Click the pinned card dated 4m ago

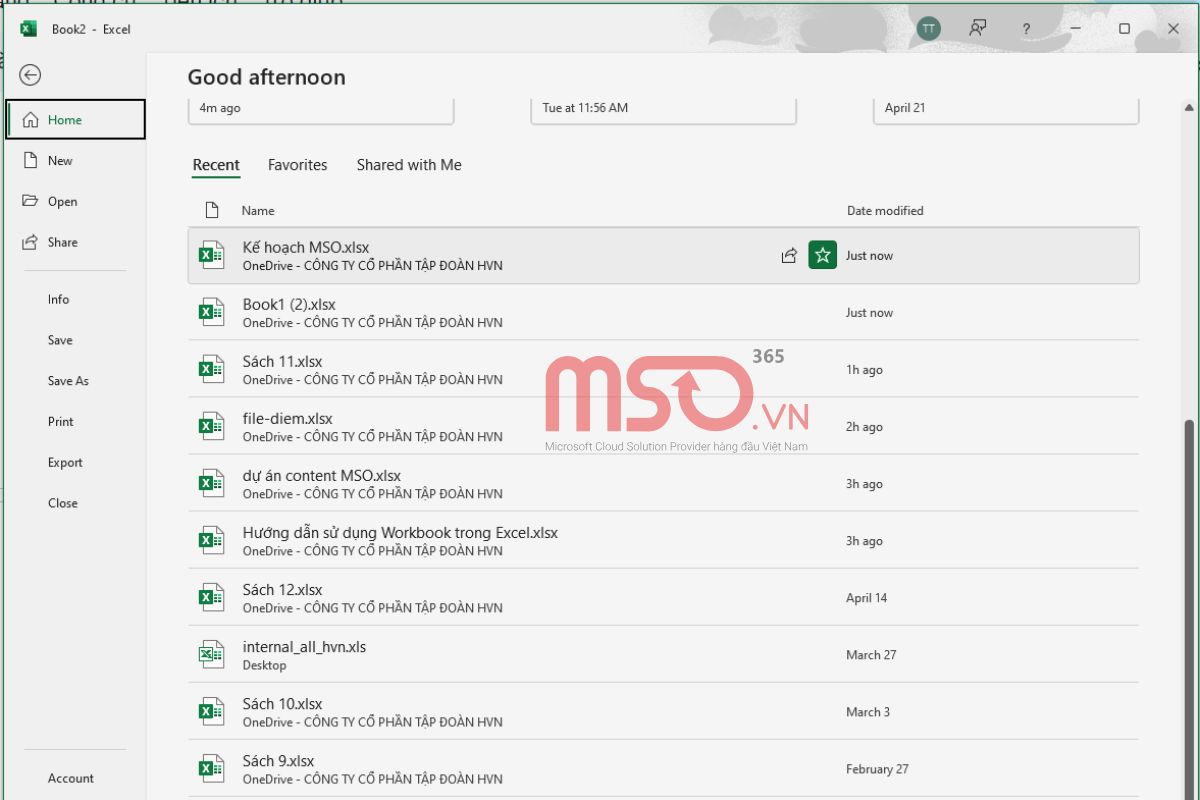[x=321, y=110]
